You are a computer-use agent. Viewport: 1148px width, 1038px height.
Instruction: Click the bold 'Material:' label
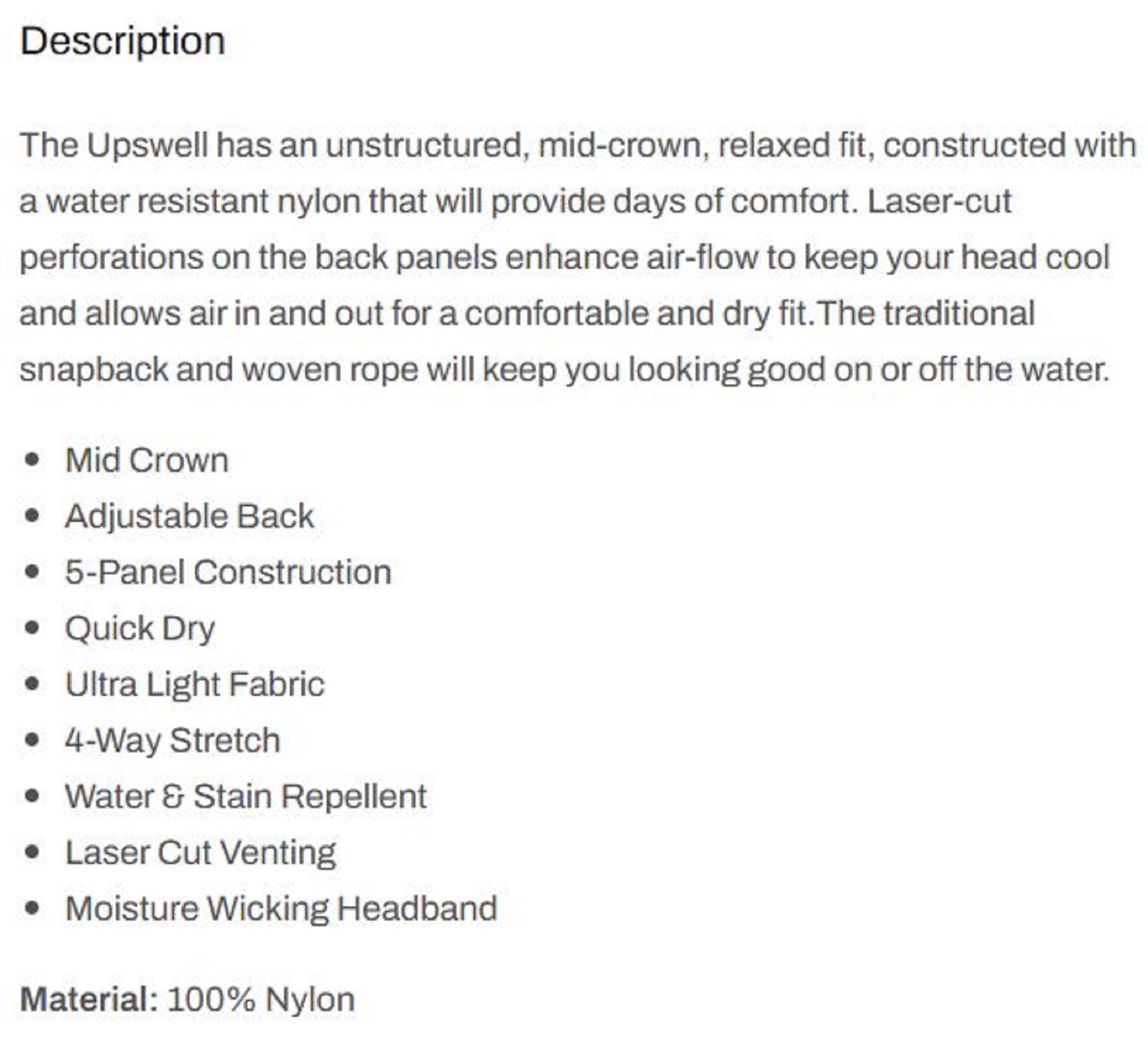(89, 1000)
